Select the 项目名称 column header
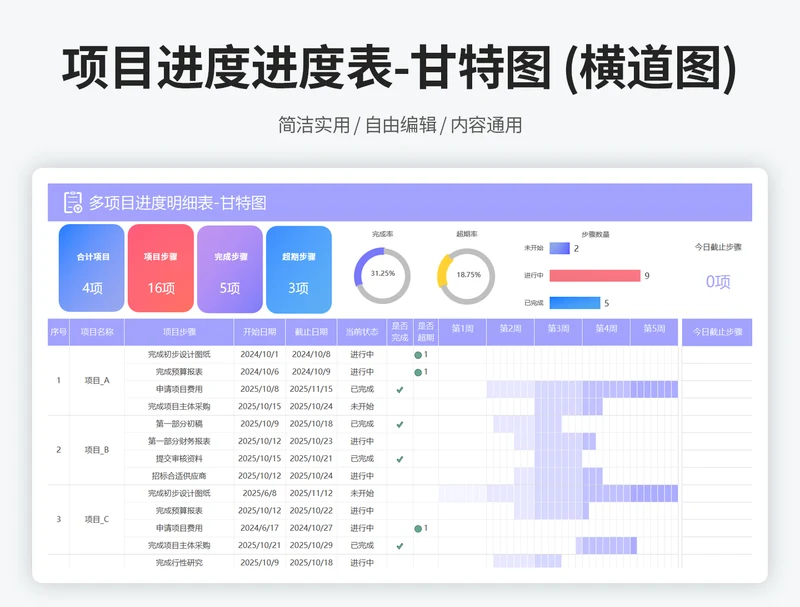Screen dimensions: 800x607 pos(97,332)
